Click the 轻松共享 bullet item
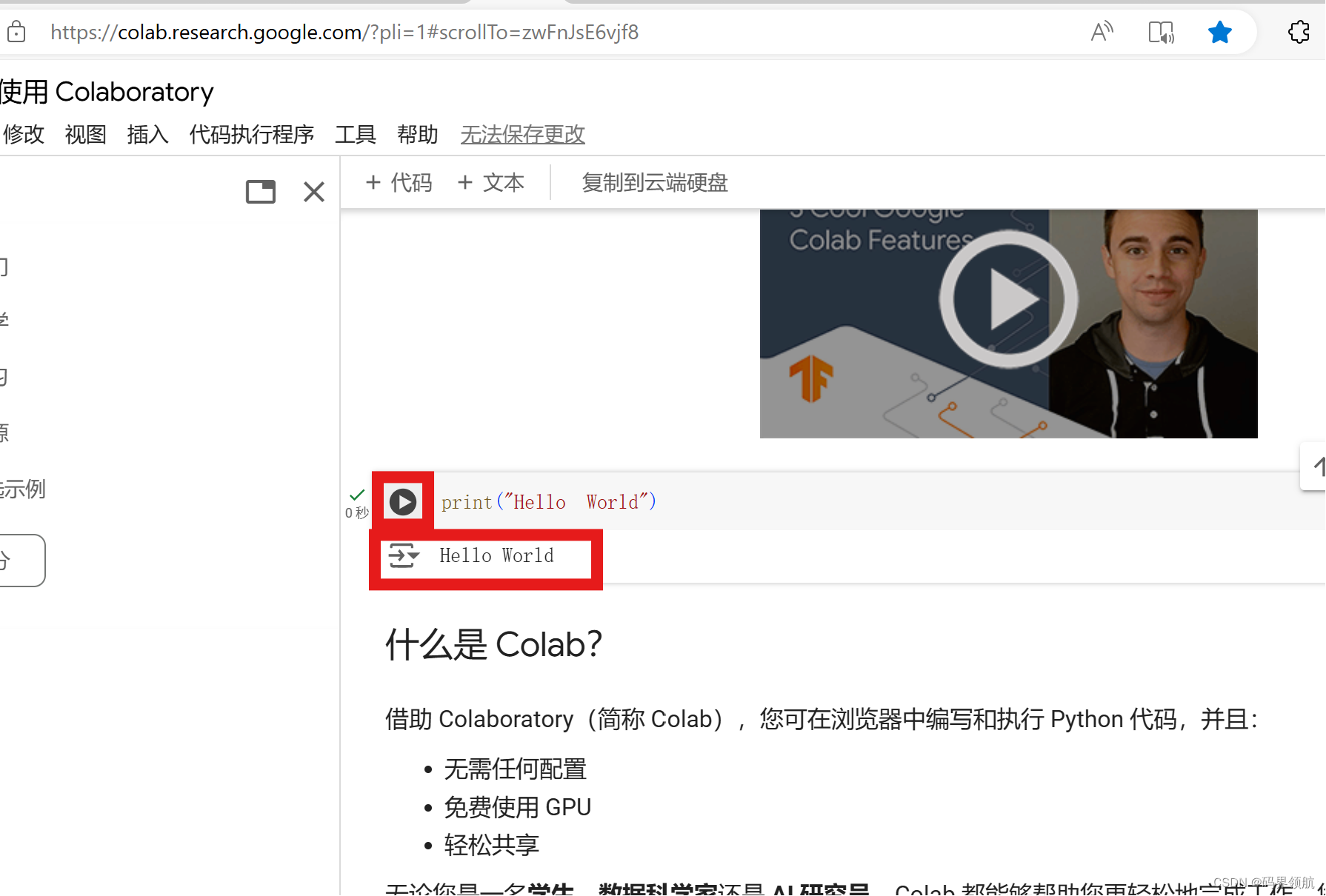Screen dimensions: 1326x896 click(x=492, y=844)
